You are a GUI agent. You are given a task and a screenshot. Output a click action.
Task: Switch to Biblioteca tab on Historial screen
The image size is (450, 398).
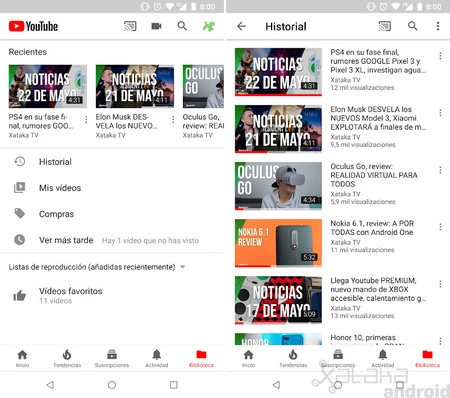point(427,358)
